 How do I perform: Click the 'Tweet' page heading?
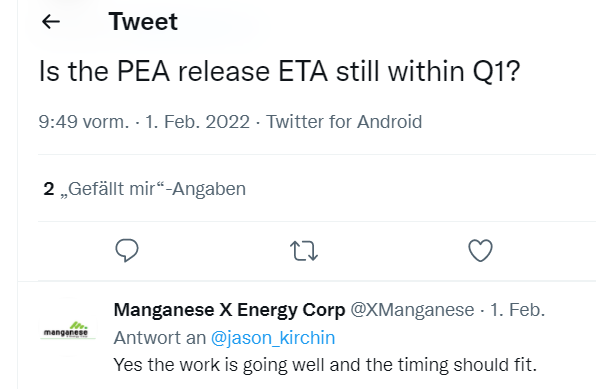pos(143,21)
